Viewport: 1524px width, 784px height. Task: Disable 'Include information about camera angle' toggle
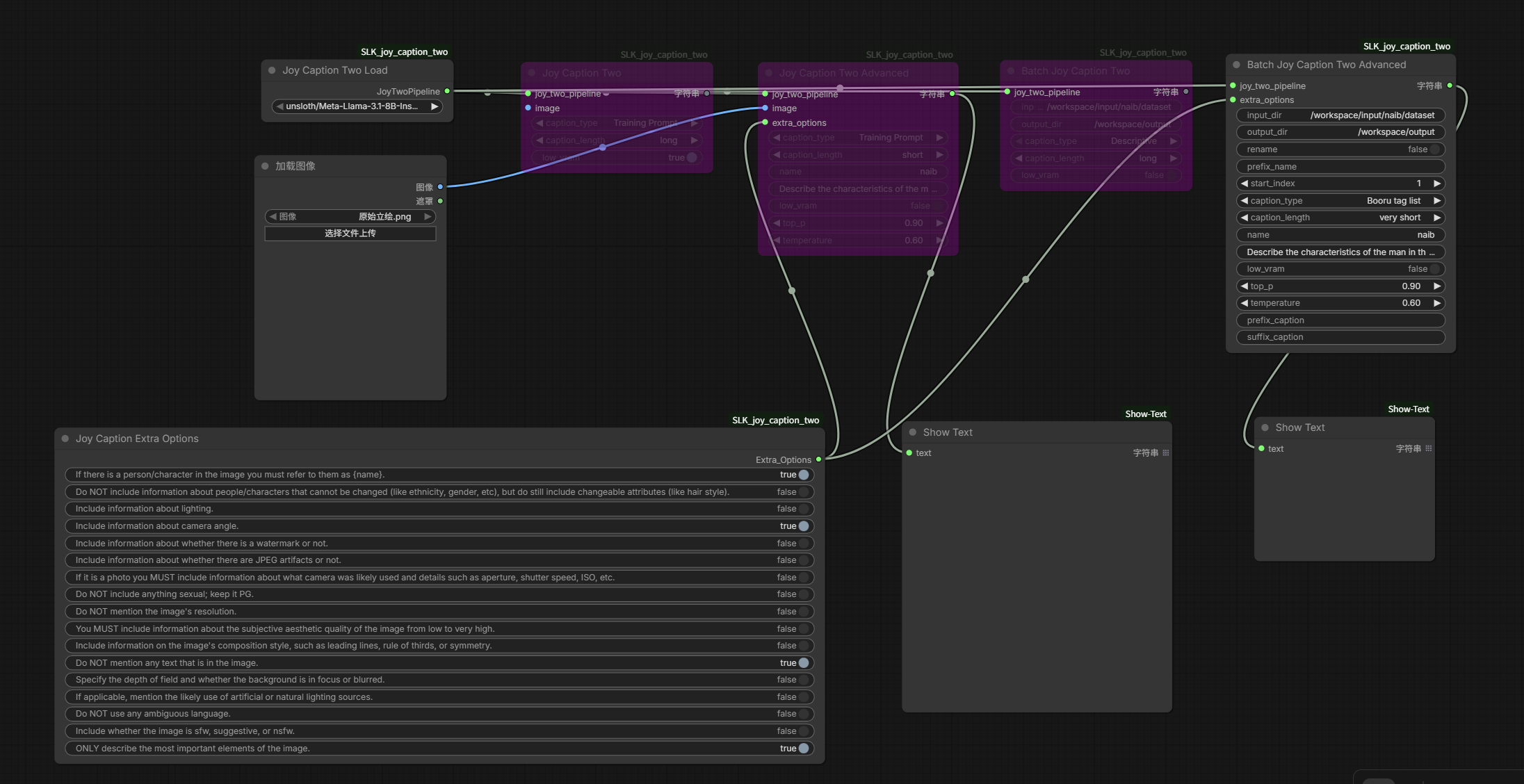(x=803, y=526)
